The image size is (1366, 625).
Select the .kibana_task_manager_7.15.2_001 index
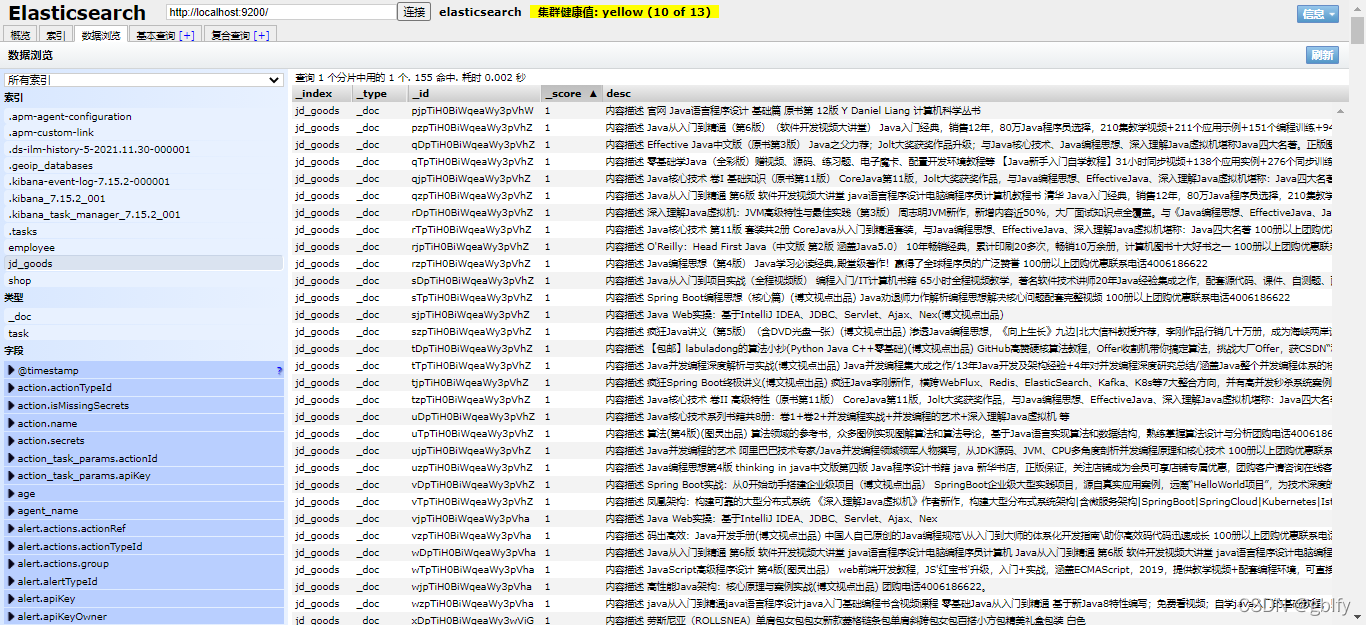[x=143, y=214]
